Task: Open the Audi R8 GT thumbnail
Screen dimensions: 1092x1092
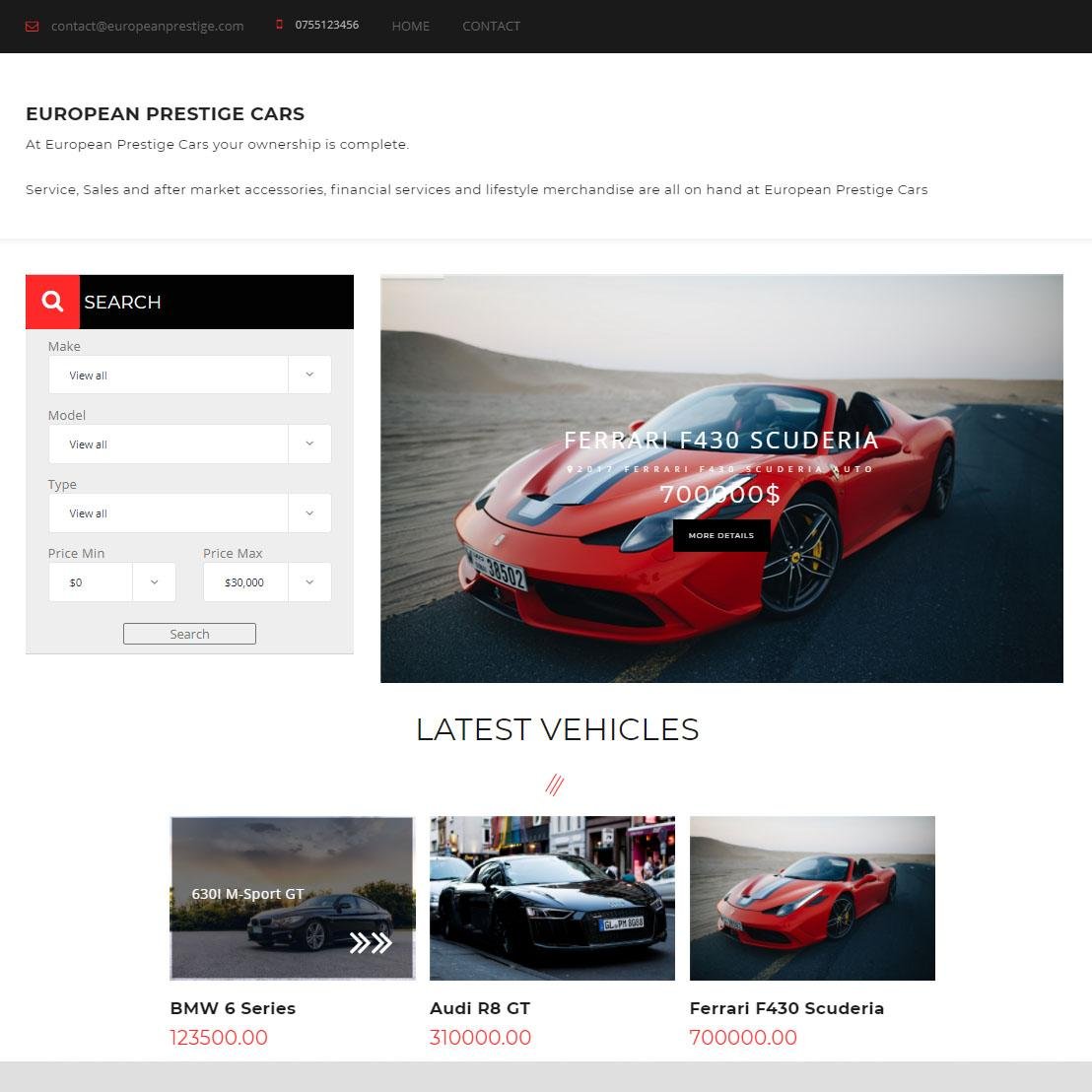Action: point(552,899)
